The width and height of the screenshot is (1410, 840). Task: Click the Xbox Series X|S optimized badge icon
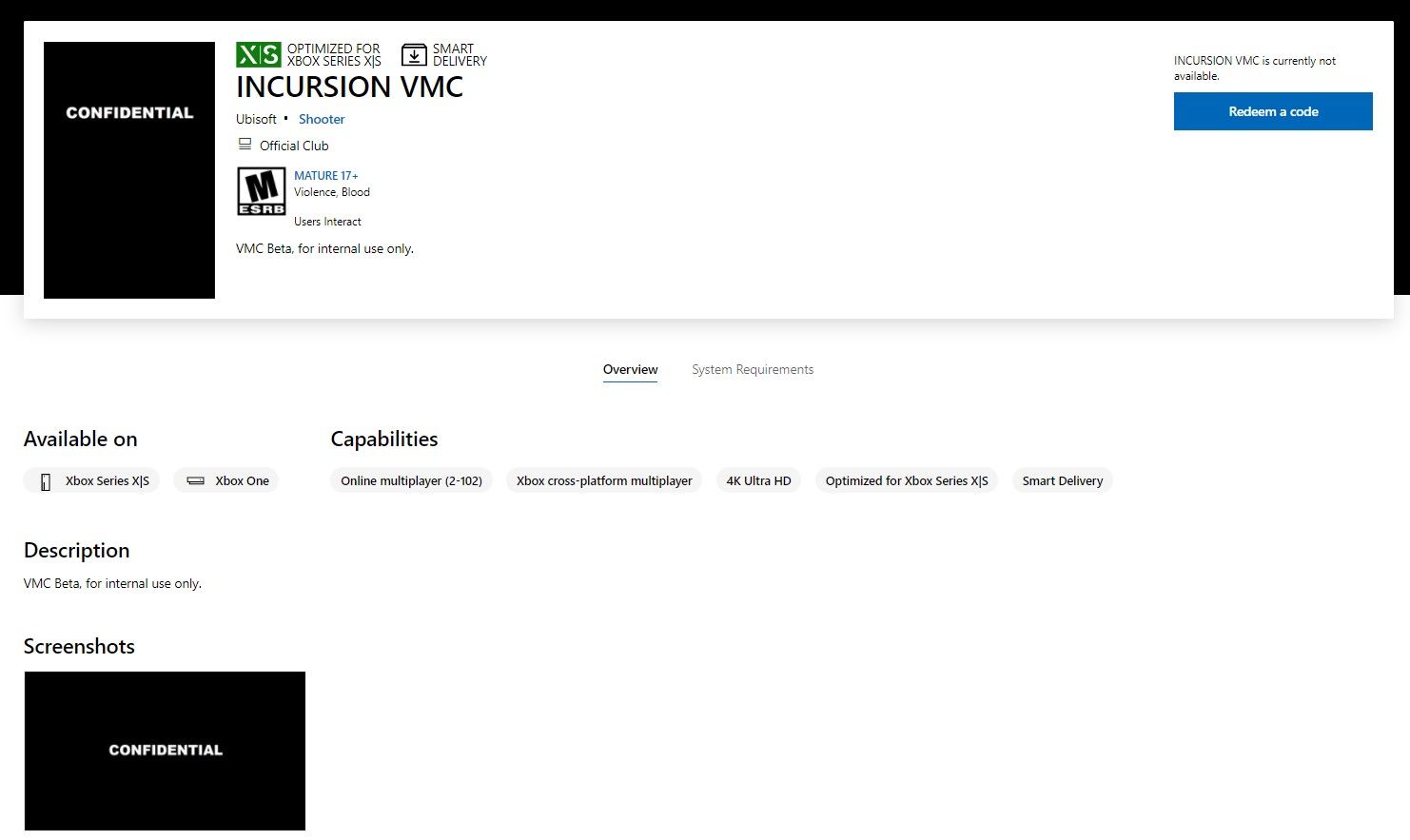258,54
